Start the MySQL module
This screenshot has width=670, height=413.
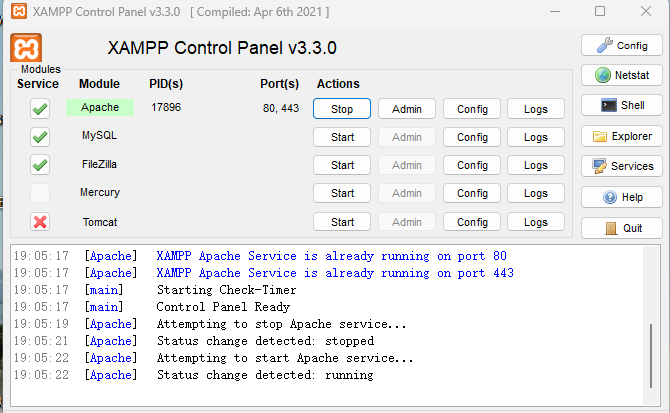pyautogui.click(x=342, y=137)
